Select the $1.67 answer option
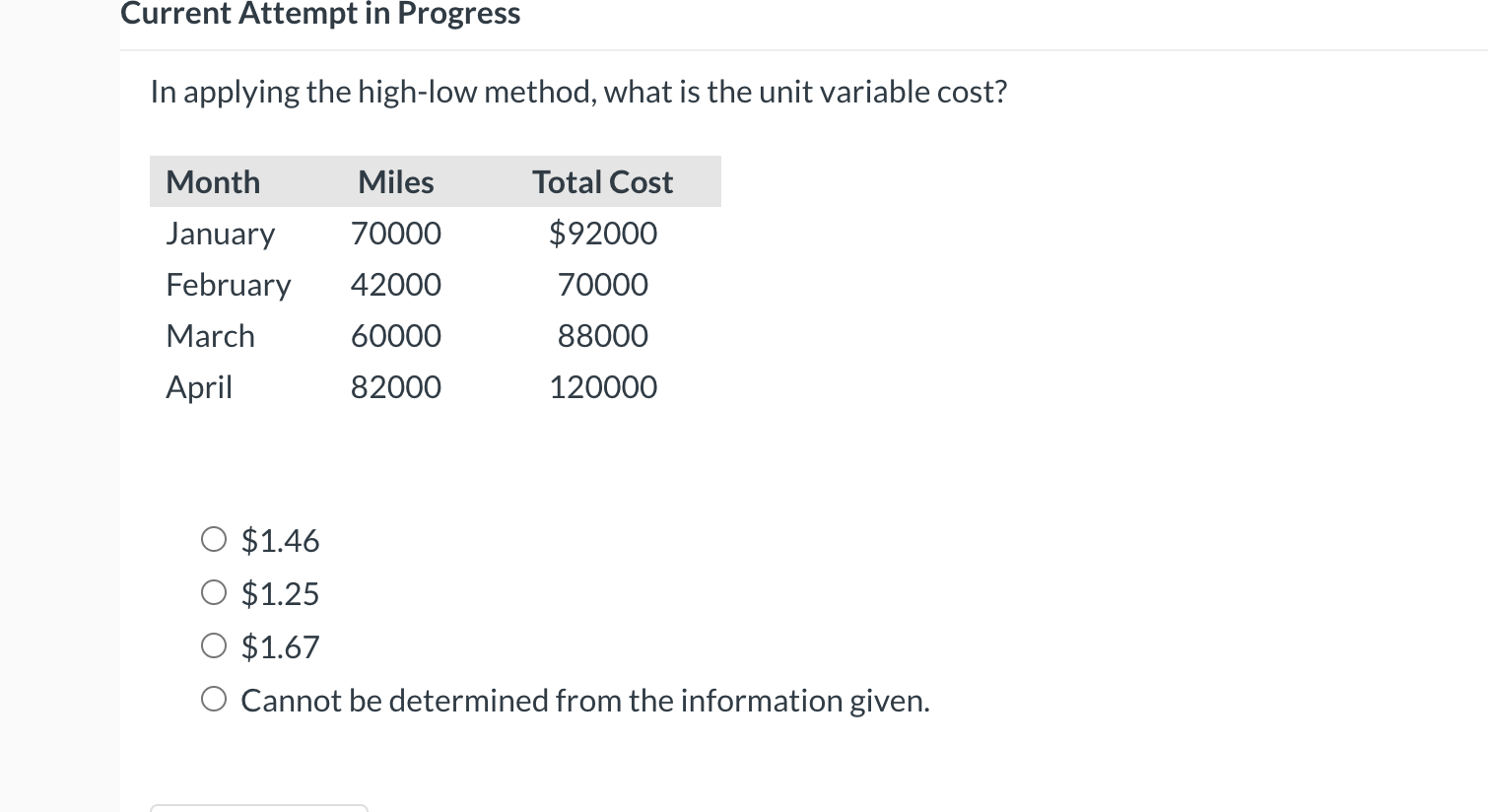The image size is (1488, 812). point(214,645)
